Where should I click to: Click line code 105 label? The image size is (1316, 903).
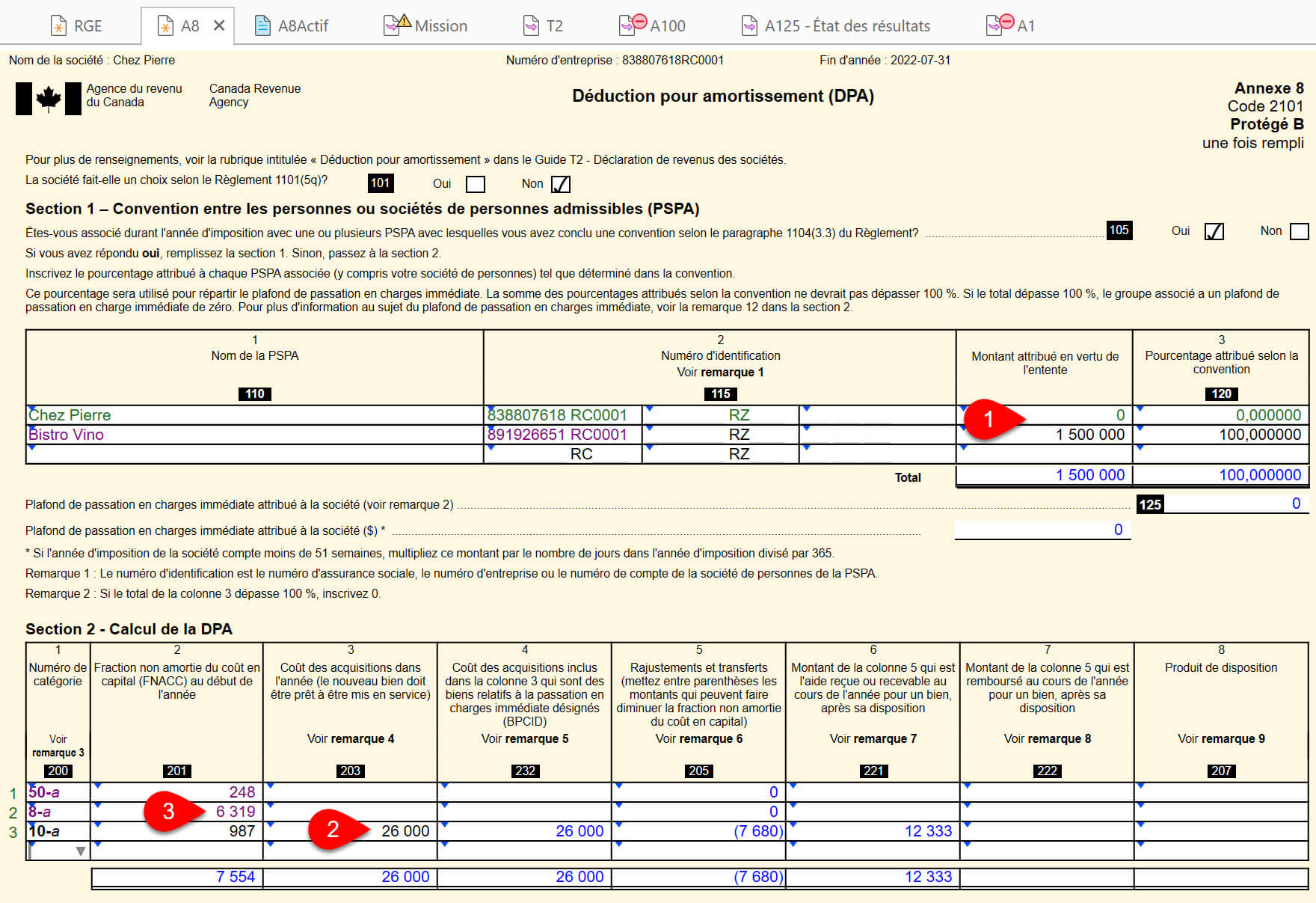tap(1119, 230)
